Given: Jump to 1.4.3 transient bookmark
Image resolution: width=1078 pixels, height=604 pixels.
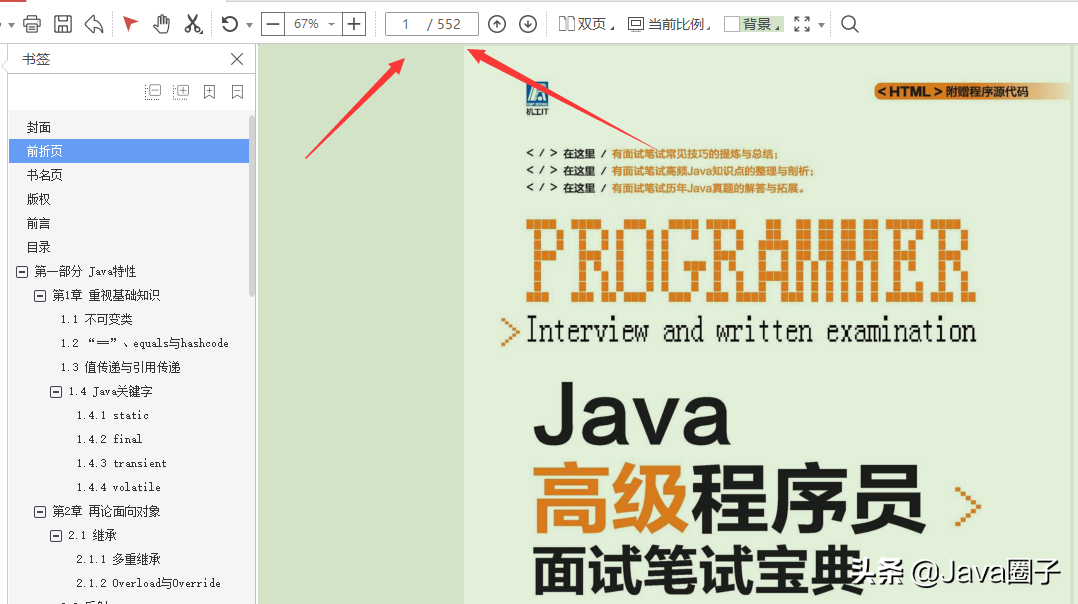Looking at the screenshot, I should click(x=122, y=463).
